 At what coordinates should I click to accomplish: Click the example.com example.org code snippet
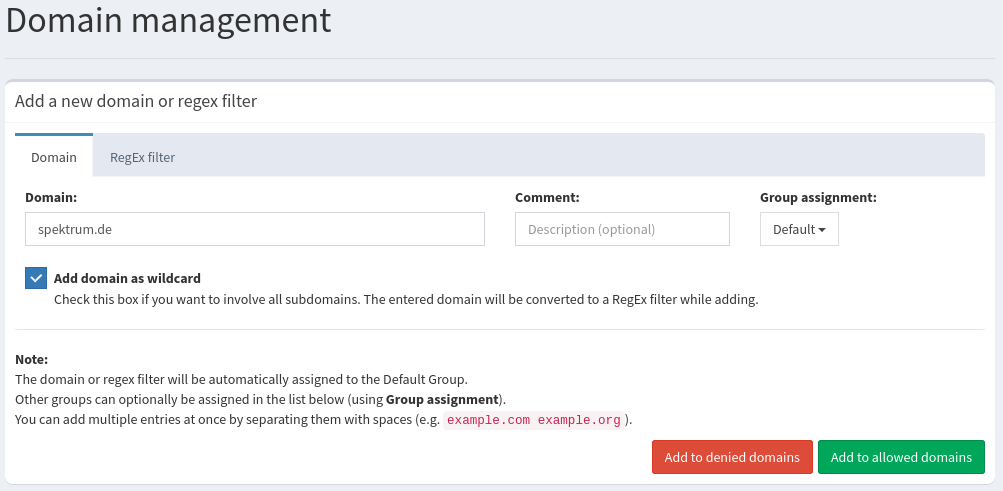534,419
